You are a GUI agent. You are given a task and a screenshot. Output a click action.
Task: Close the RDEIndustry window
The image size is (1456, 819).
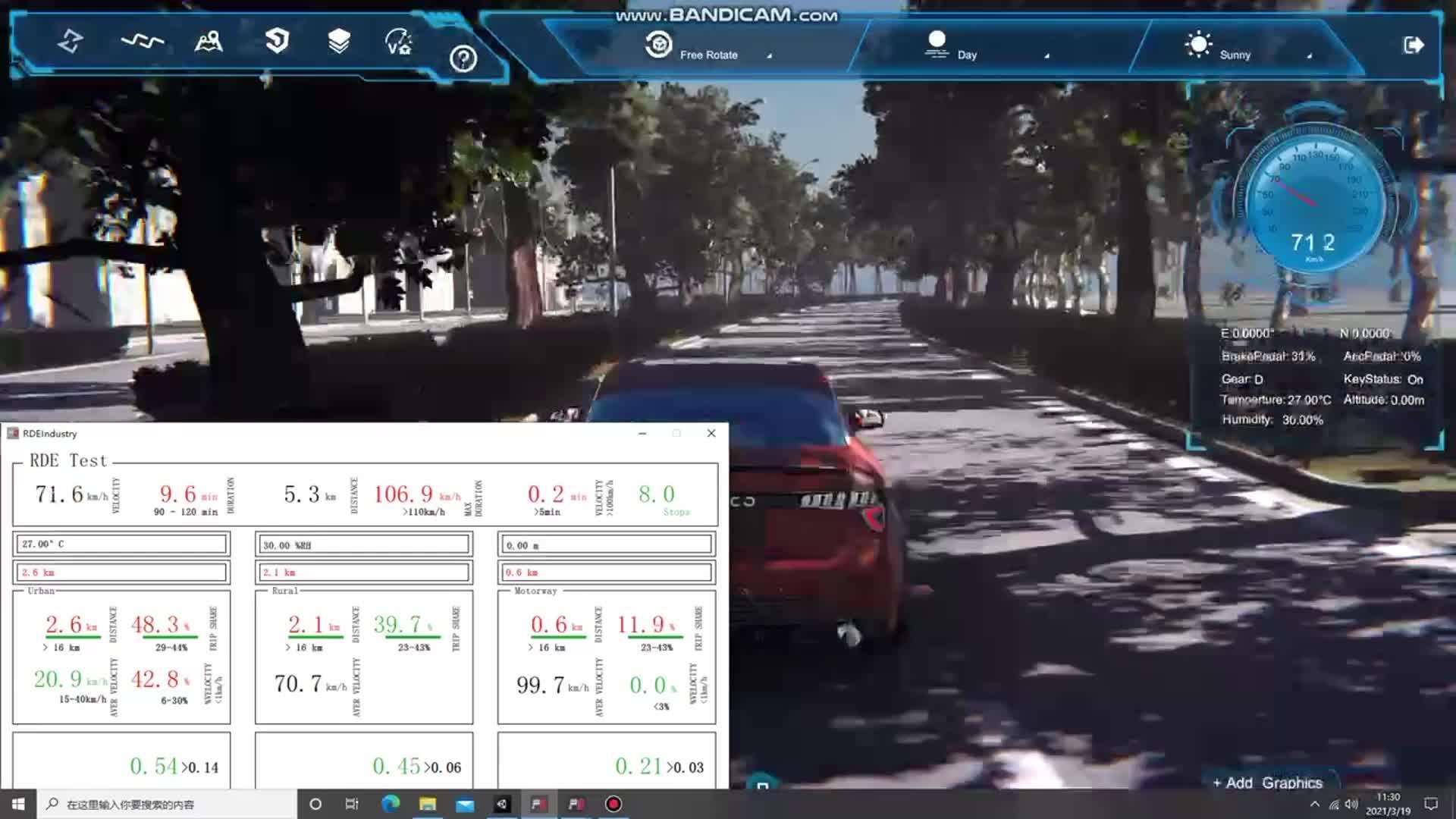click(711, 433)
